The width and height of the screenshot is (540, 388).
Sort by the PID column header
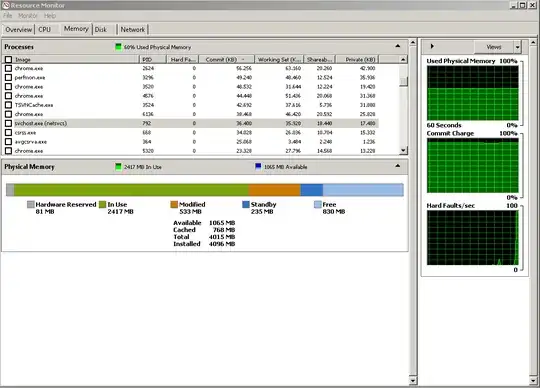[x=153, y=59]
